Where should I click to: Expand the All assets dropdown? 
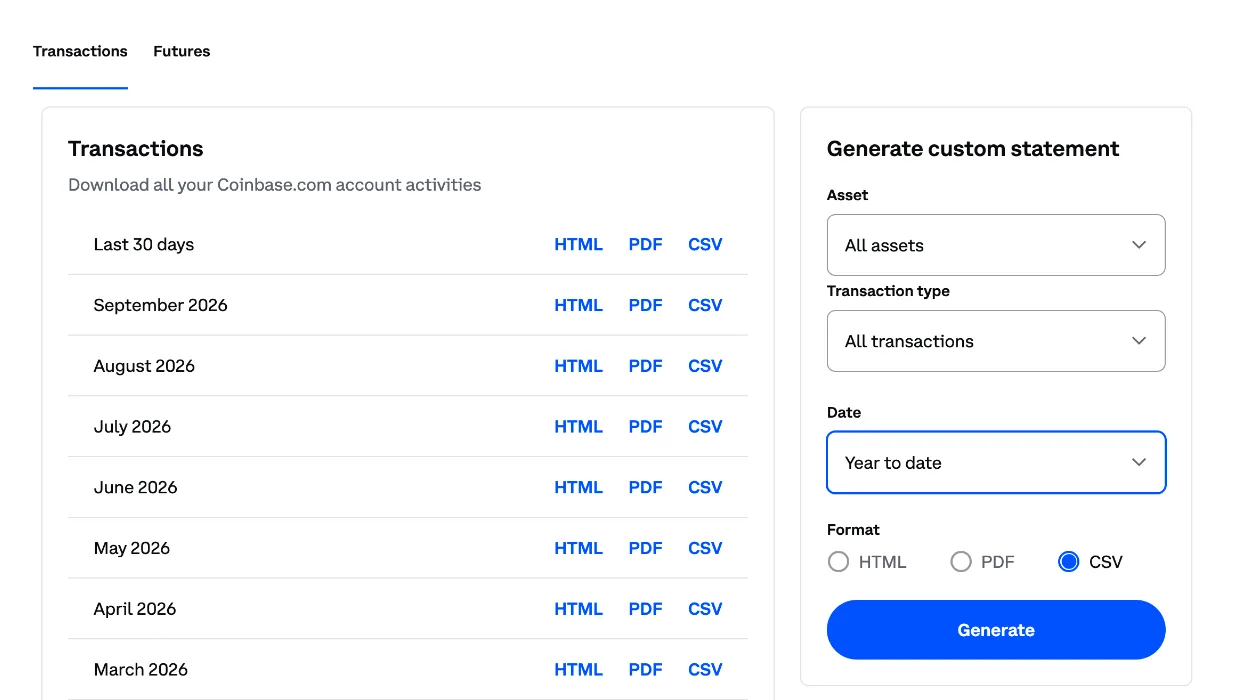(996, 245)
